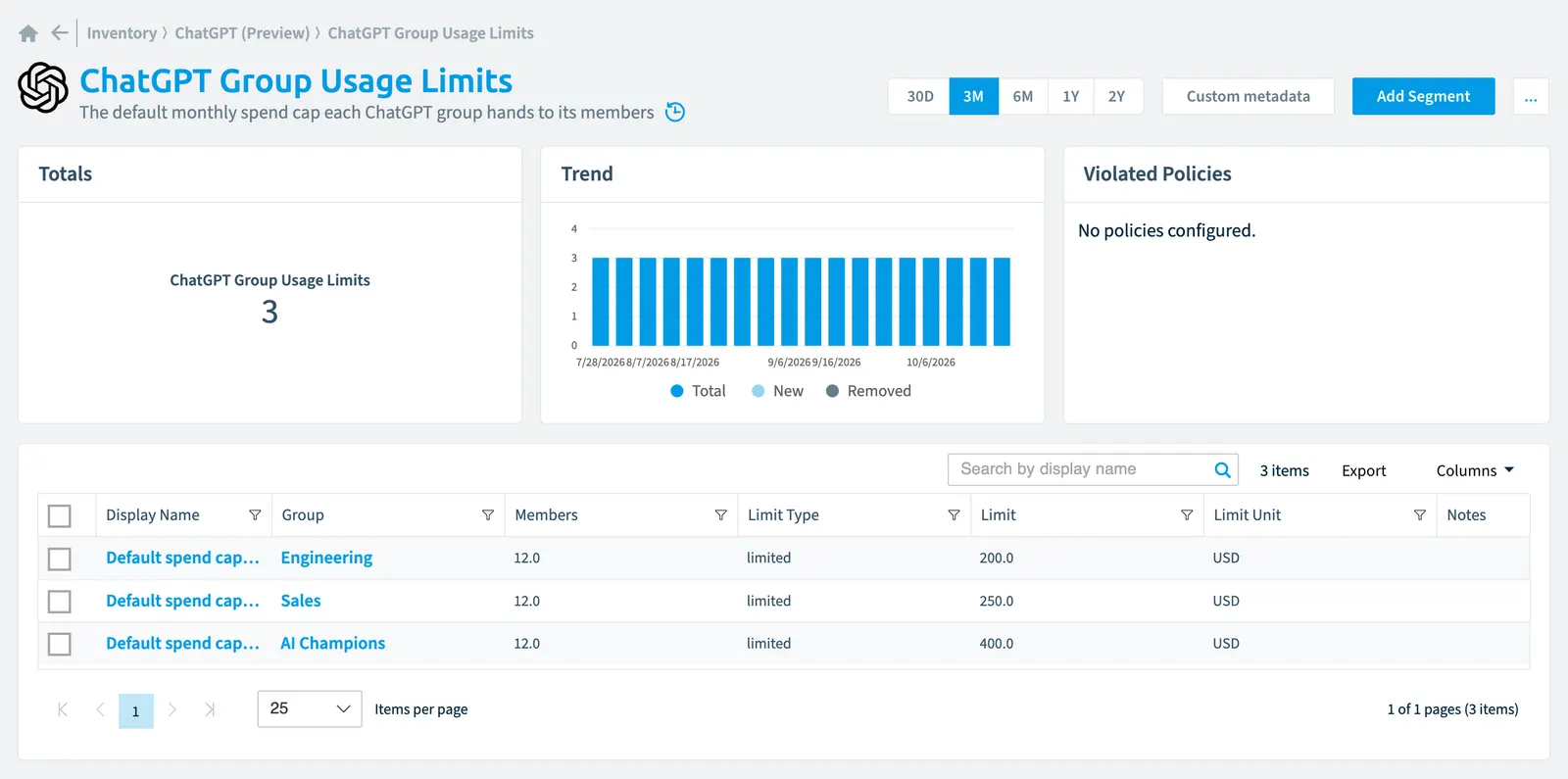The width and height of the screenshot is (1568, 779).
Task: Click the Export button
Action: click(x=1363, y=470)
